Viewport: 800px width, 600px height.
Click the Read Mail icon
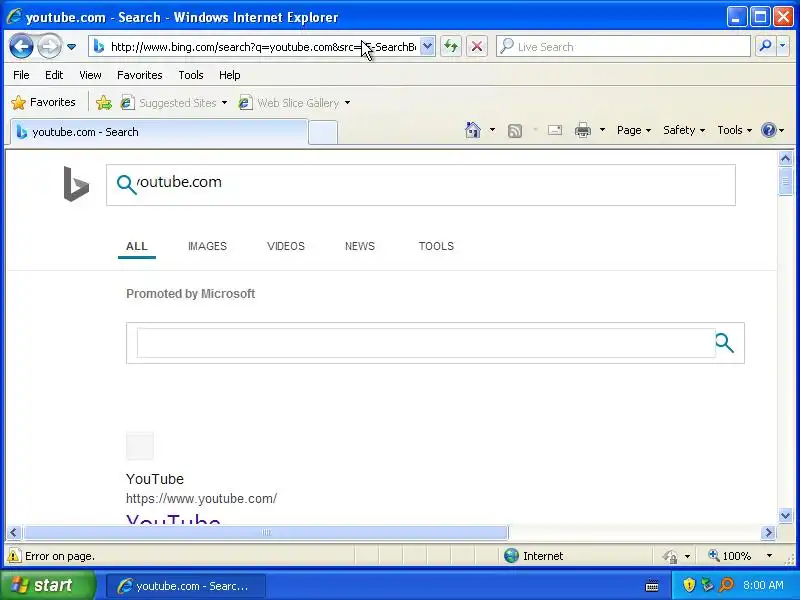tap(555, 130)
